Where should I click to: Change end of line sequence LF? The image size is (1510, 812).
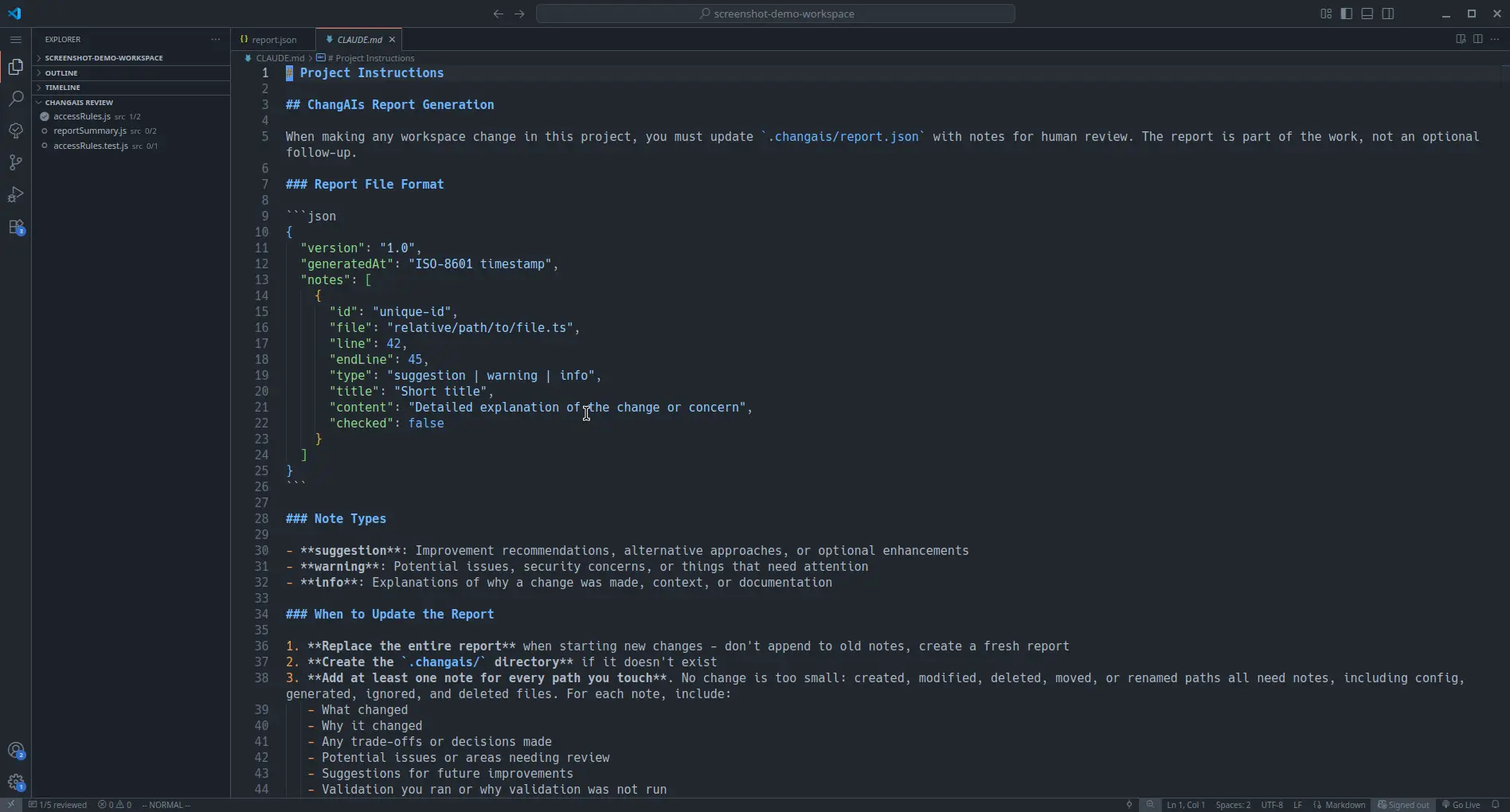pos(1298,805)
